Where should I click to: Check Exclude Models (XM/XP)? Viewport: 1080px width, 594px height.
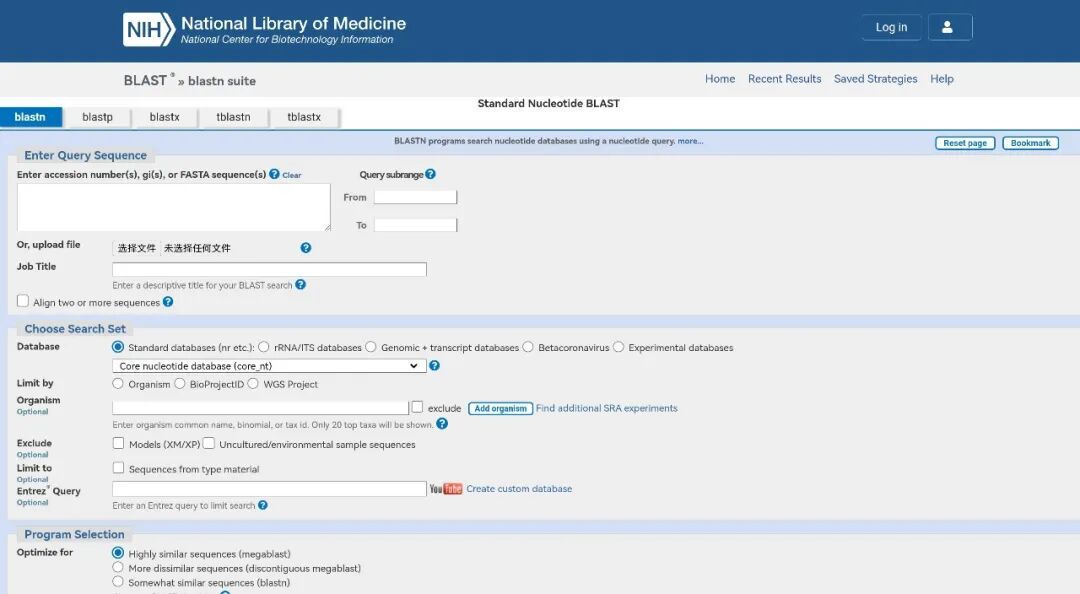118,443
